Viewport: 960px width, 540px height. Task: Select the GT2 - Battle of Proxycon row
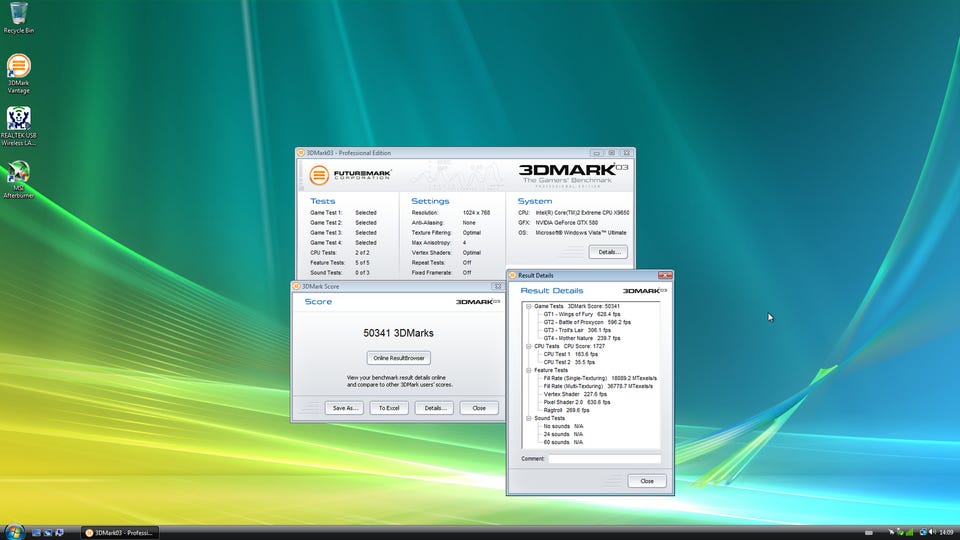[587, 322]
